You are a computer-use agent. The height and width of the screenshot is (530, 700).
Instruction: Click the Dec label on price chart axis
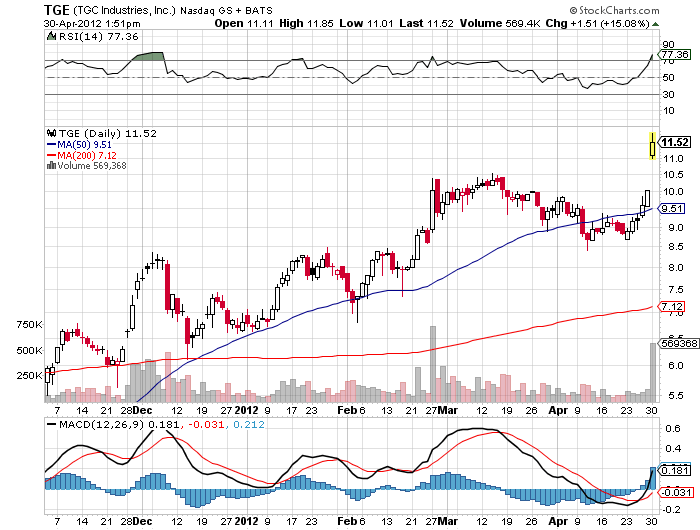coord(143,410)
